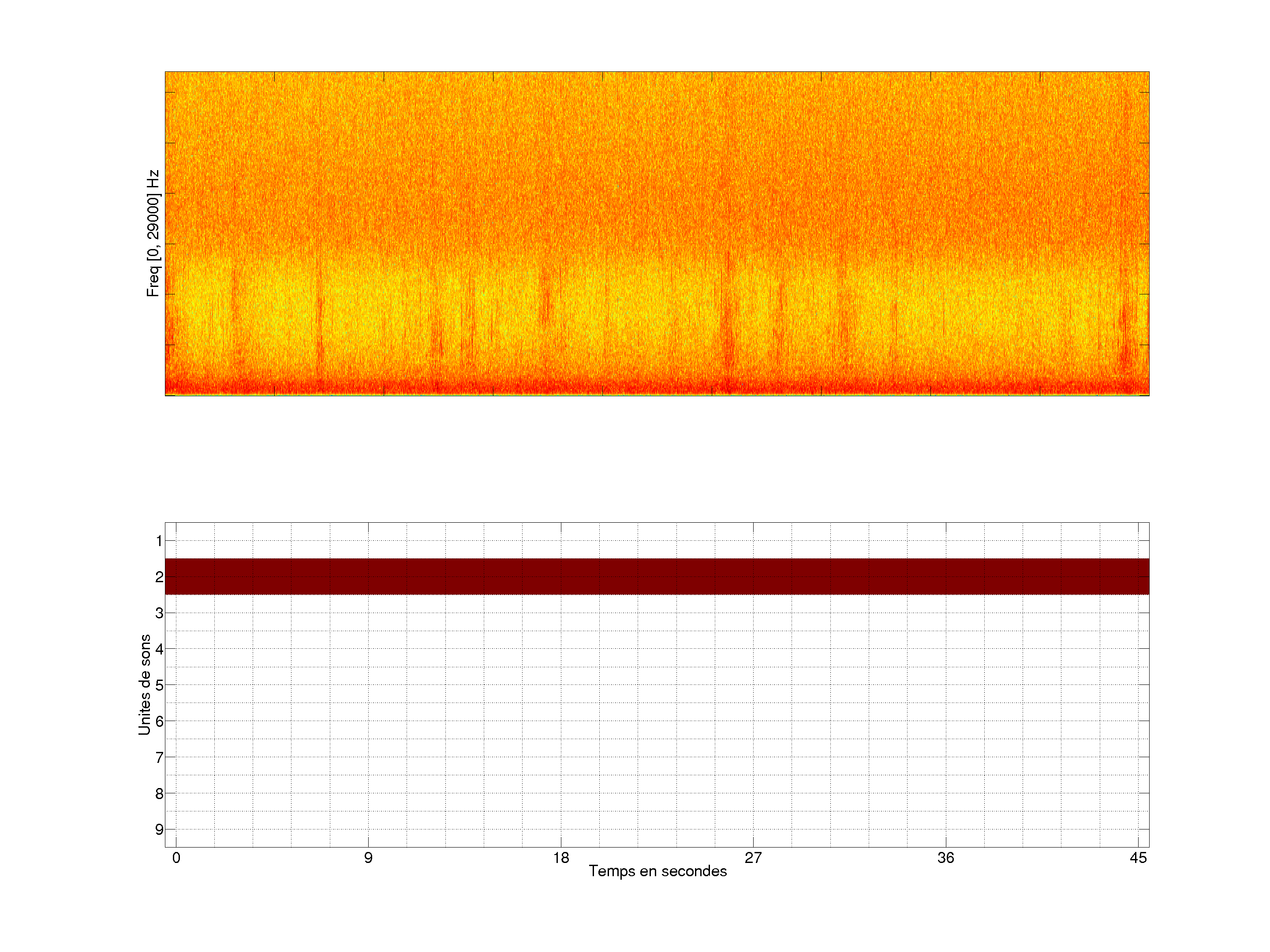Viewport: 1270px width, 952px height.
Task: Click y-axis tick label 8
Action: click(x=159, y=794)
